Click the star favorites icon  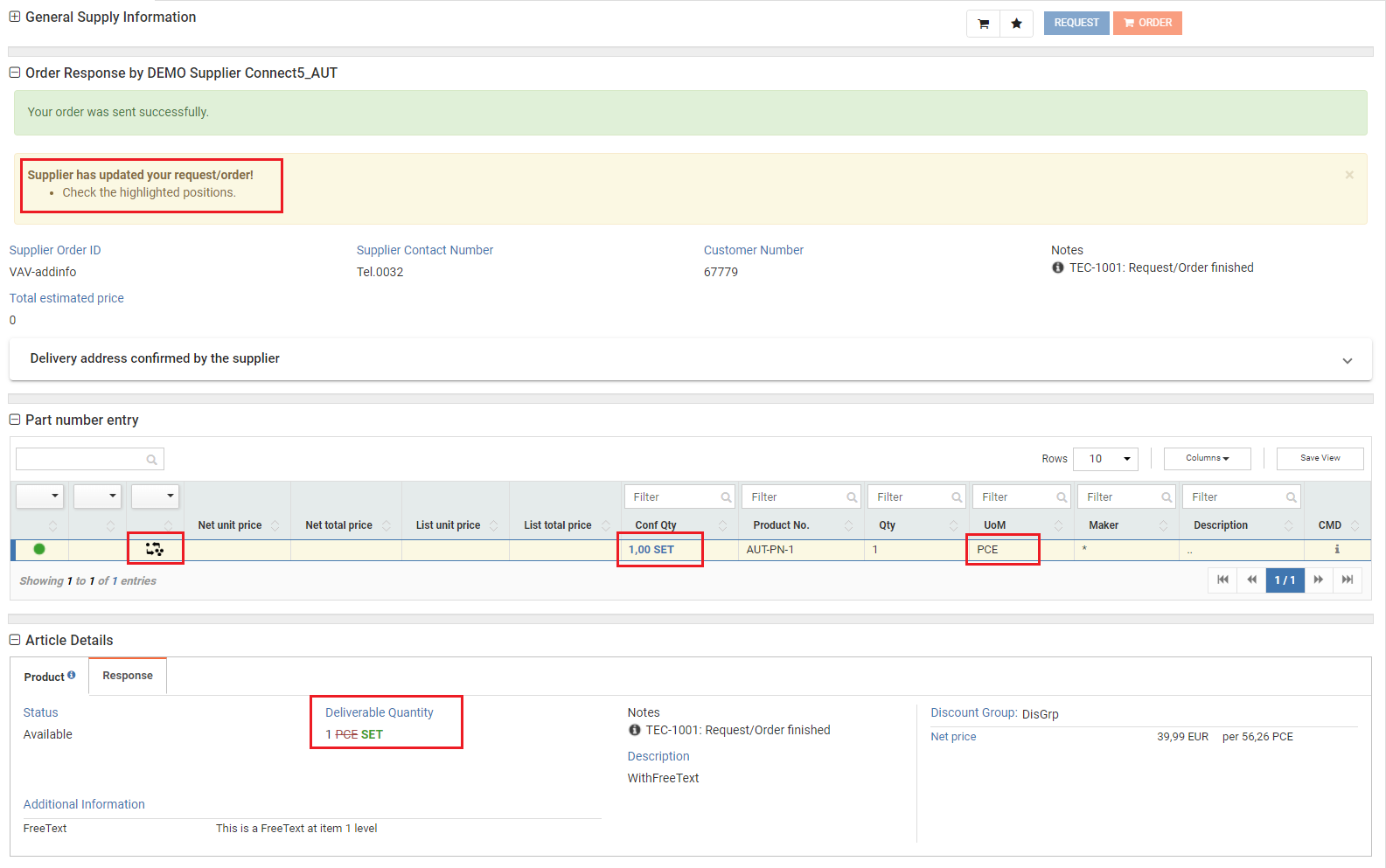click(1016, 24)
